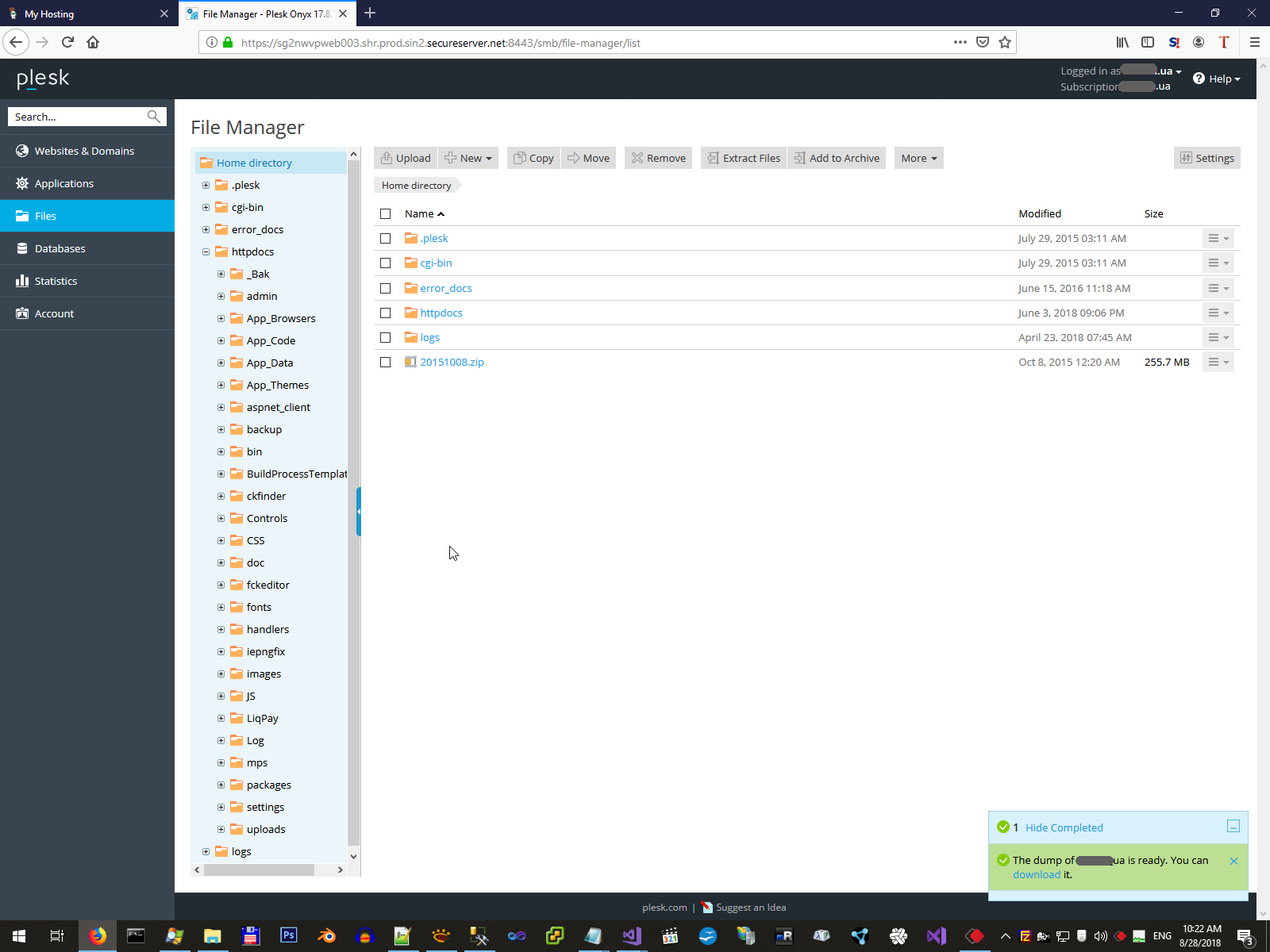The width and height of the screenshot is (1270, 952).
Task: Click the Pocket save icon
Action: [x=983, y=42]
